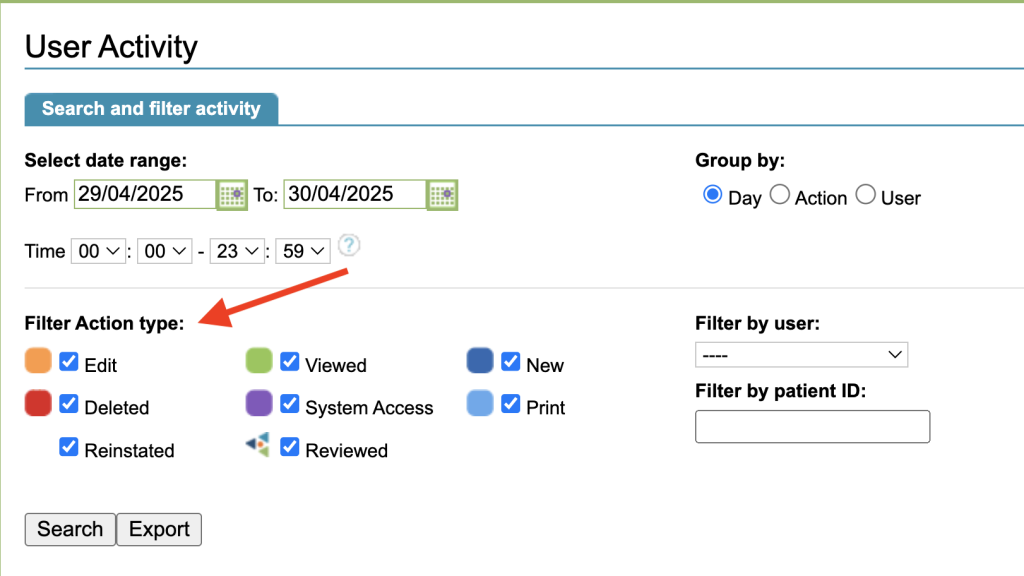The height and width of the screenshot is (576, 1024).
Task: Click the Export button
Action: pos(159,530)
